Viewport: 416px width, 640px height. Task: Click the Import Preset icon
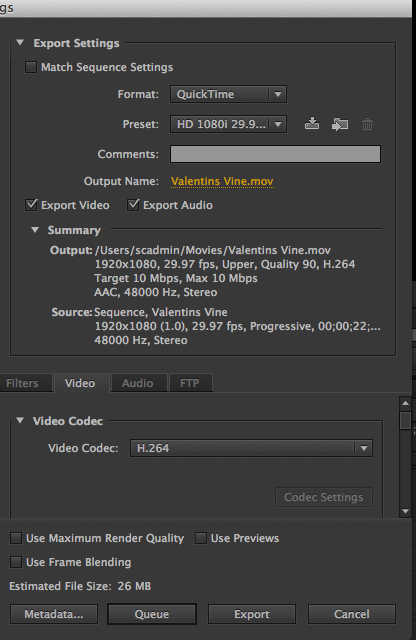pos(340,124)
